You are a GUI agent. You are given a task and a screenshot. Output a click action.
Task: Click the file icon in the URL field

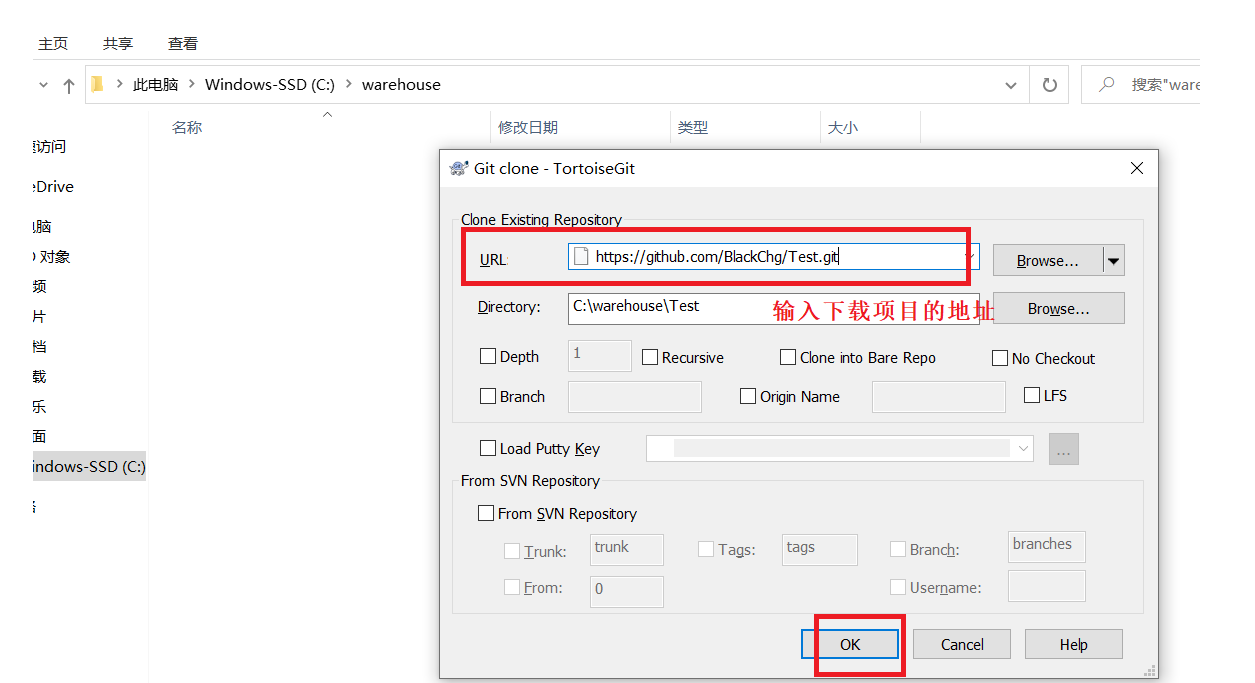pos(581,256)
